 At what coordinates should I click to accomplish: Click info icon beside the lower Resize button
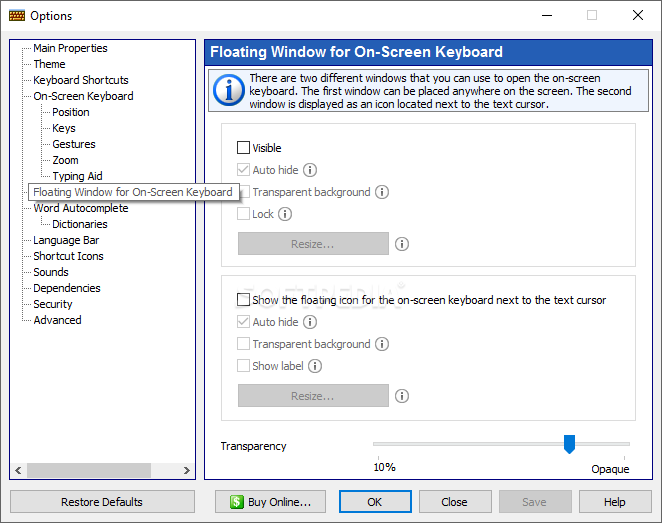tap(402, 396)
